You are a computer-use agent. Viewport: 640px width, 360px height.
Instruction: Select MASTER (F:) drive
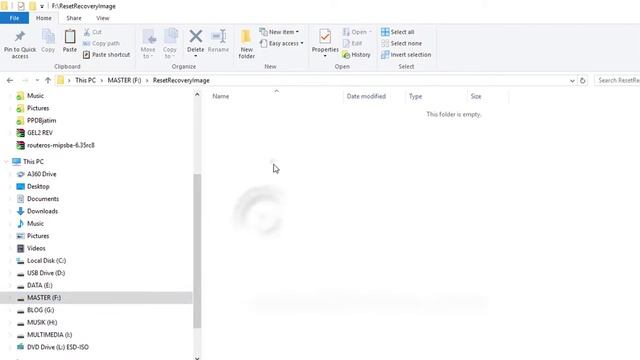(x=44, y=298)
